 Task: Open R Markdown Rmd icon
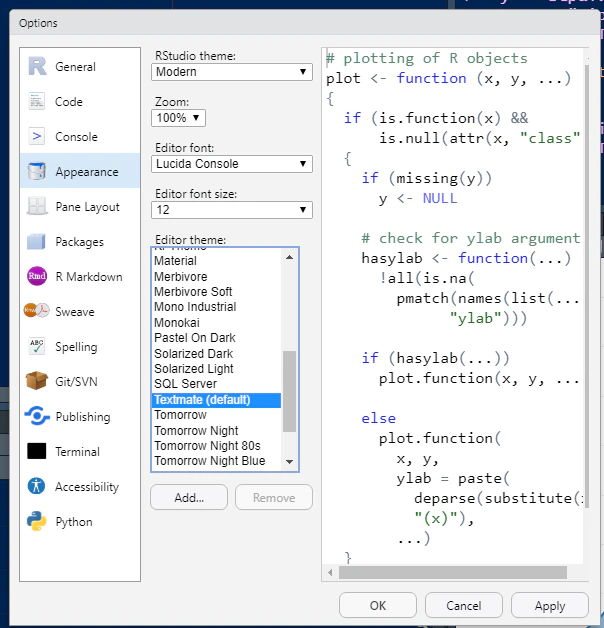[x=37, y=276]
